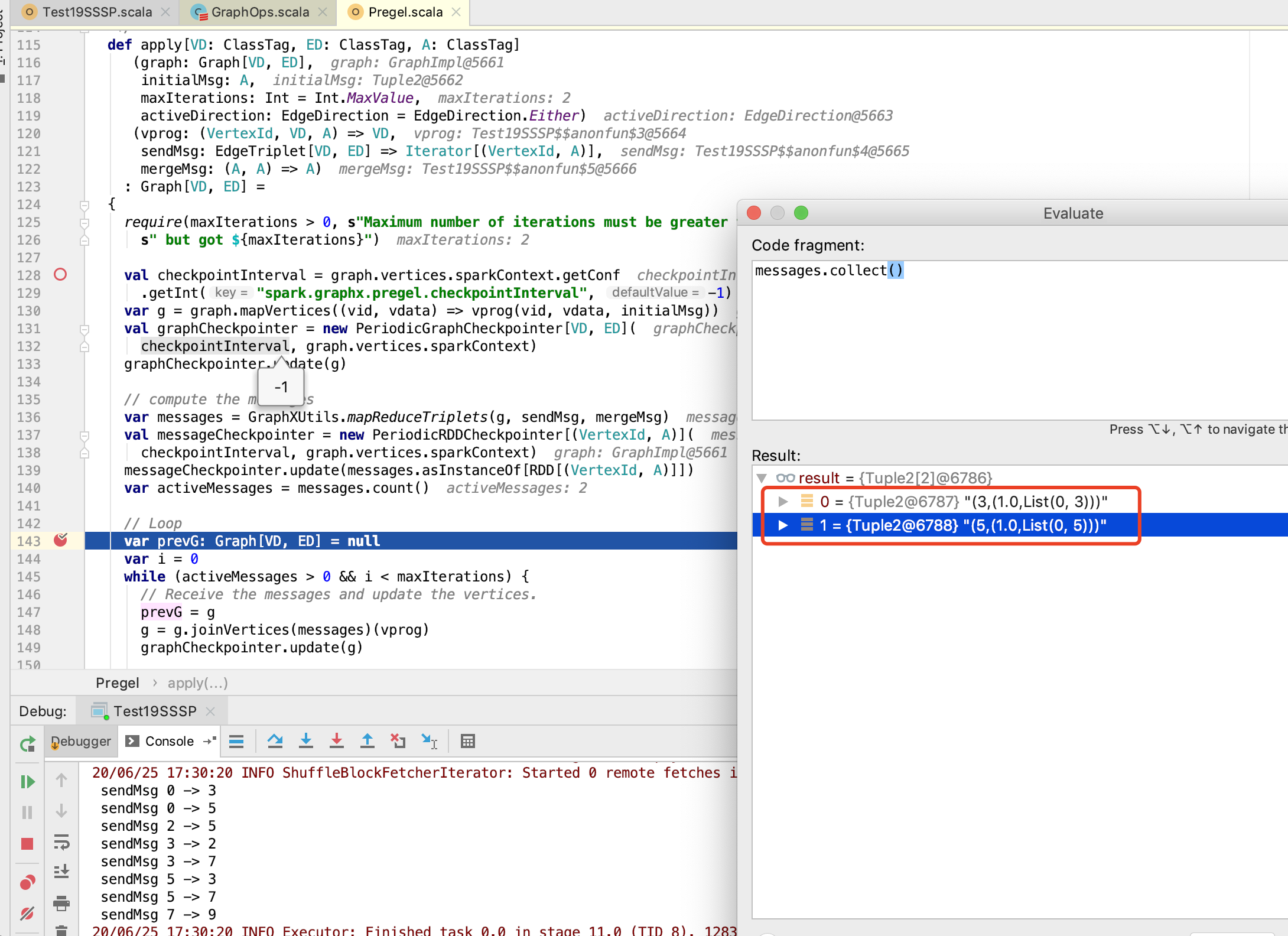Image resolution: width=1288 pixels, height=936 pixels.
Task: Click line number 136 in gutter
Action: [28, 417]
